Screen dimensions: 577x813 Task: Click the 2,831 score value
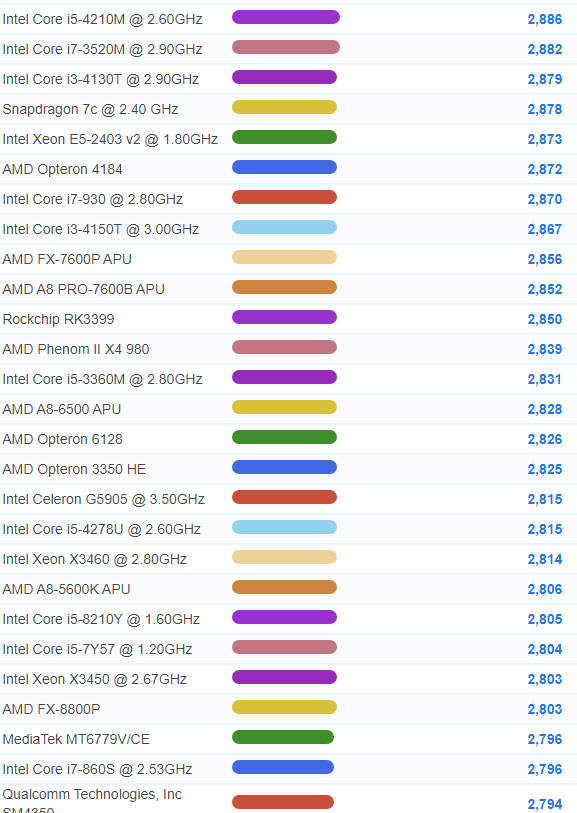coord(545,380)
